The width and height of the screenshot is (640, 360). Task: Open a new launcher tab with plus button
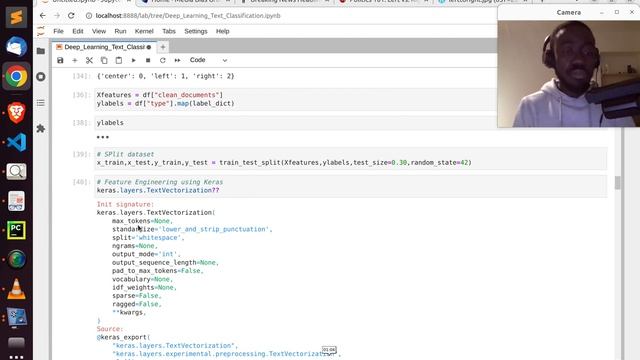coord(163,47)
